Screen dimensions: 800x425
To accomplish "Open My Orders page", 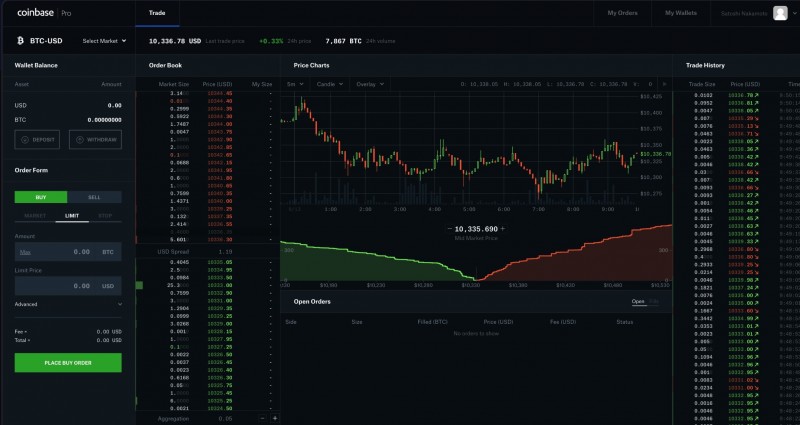I will (x=622, y=13).
